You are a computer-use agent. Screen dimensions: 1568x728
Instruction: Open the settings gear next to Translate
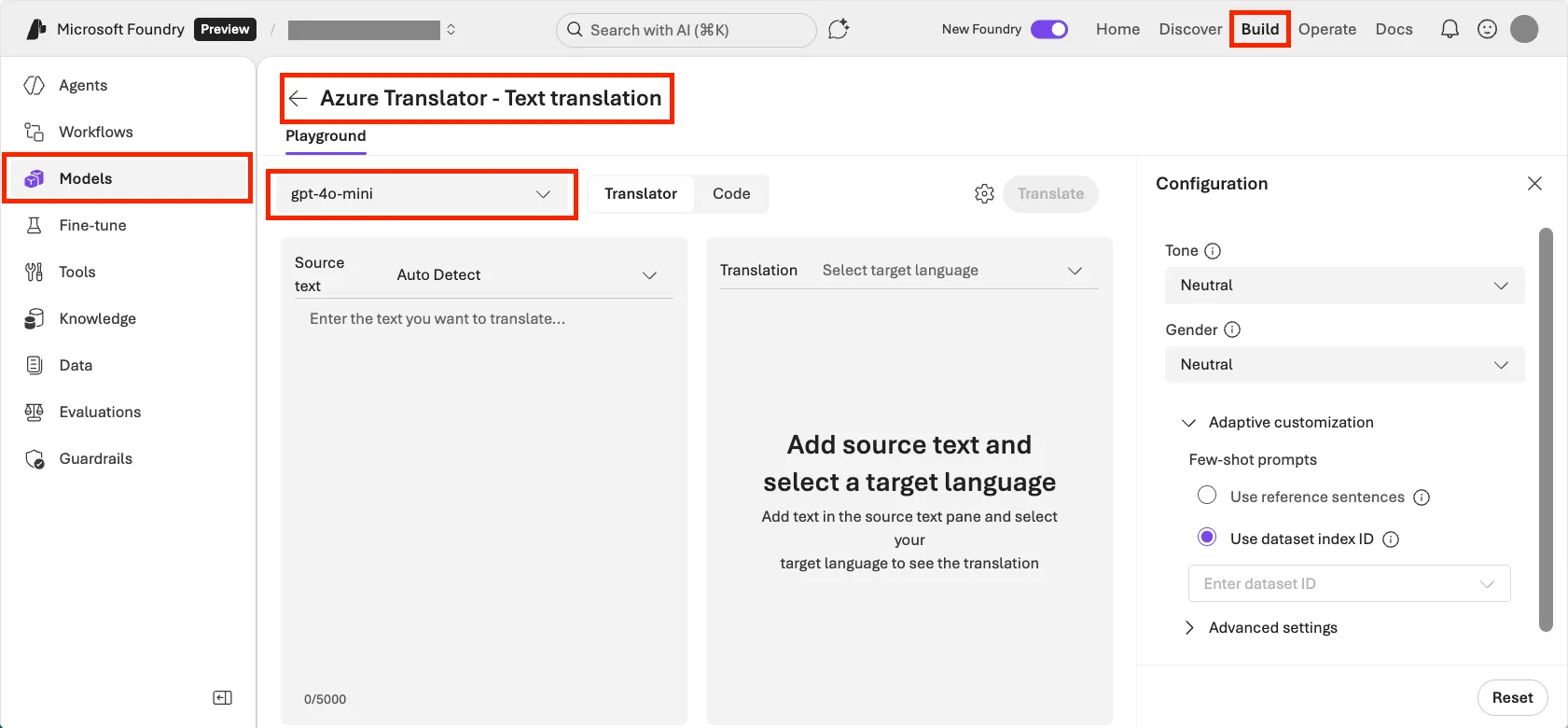[x=984, y=194]
